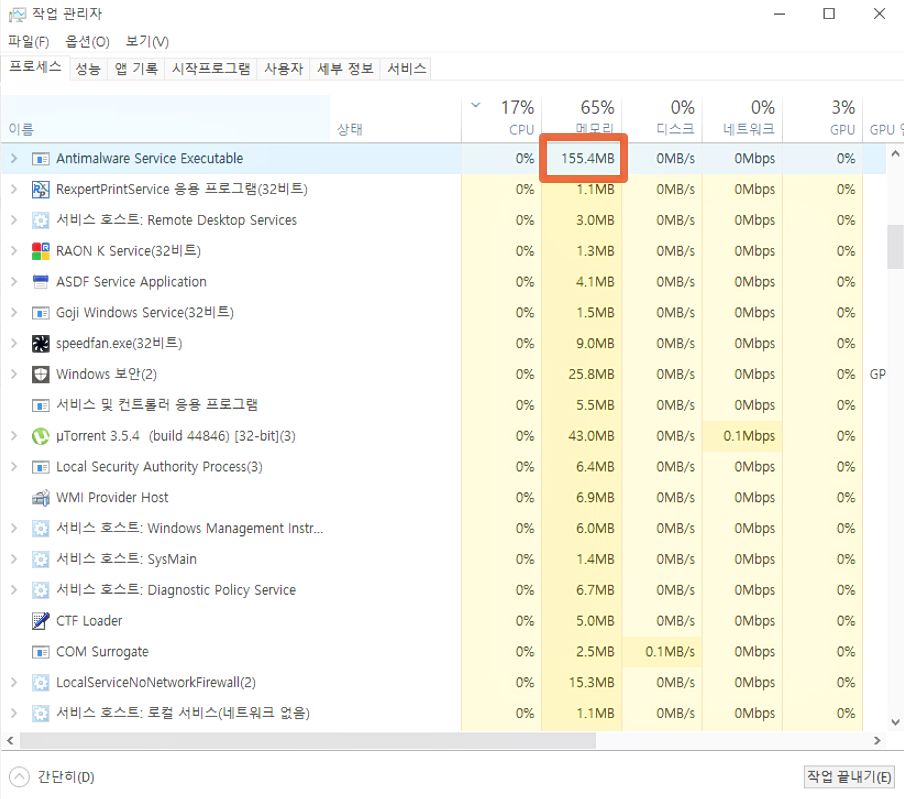Sort by the CPU column header
The height and width of the screenshot is (799, 904).
(x=502, y=118)
